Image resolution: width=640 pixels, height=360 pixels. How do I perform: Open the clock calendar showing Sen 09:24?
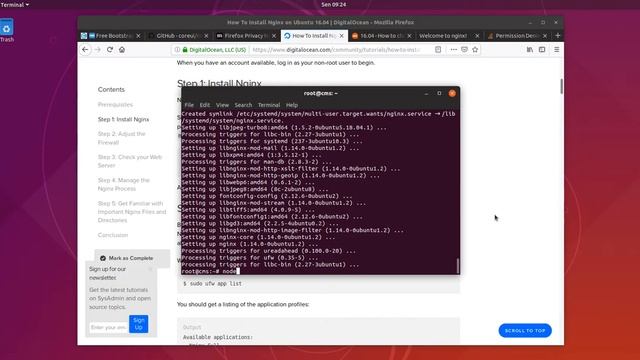click(333, 4)
